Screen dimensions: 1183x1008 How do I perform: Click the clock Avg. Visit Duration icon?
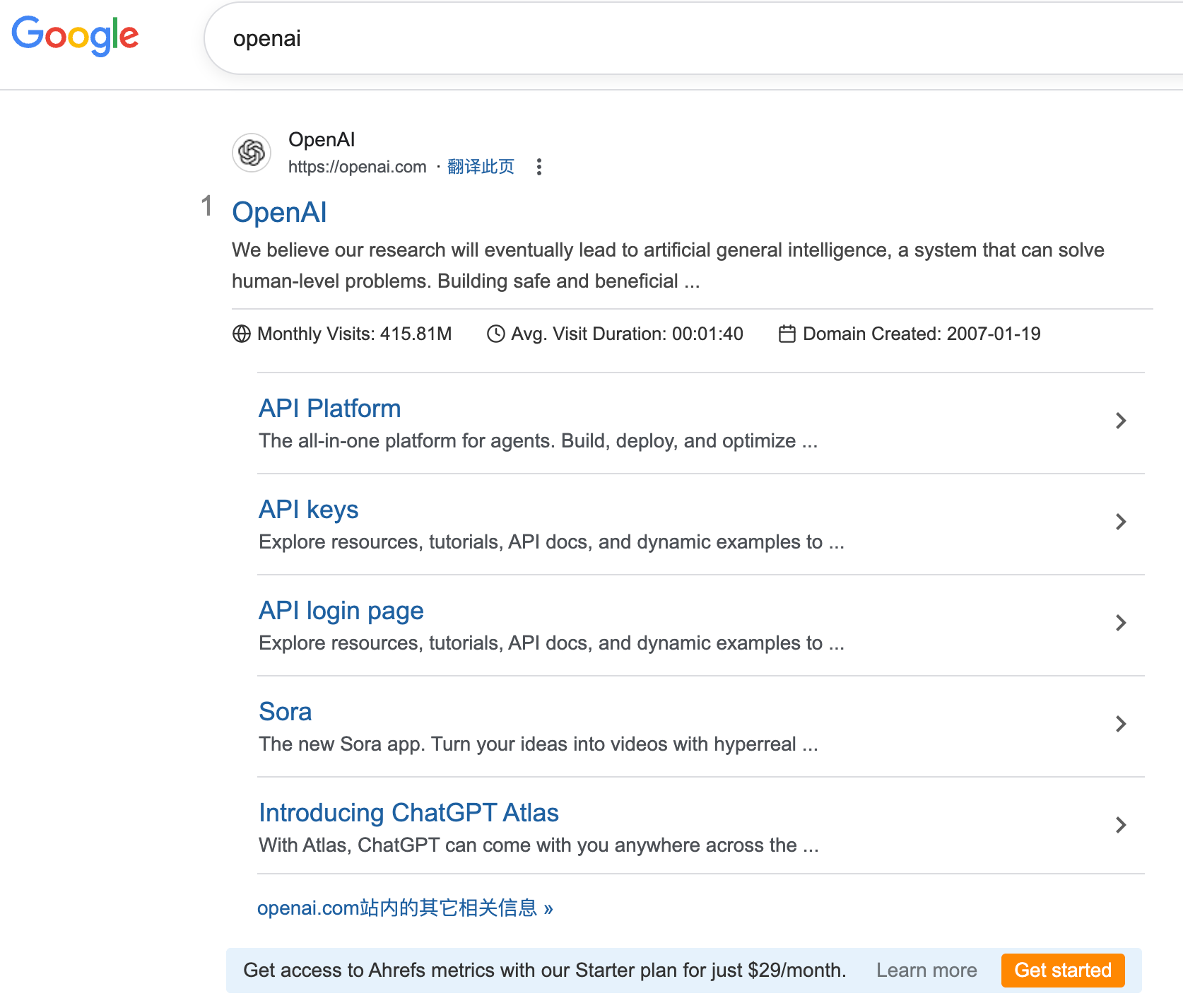pos(496,334)
